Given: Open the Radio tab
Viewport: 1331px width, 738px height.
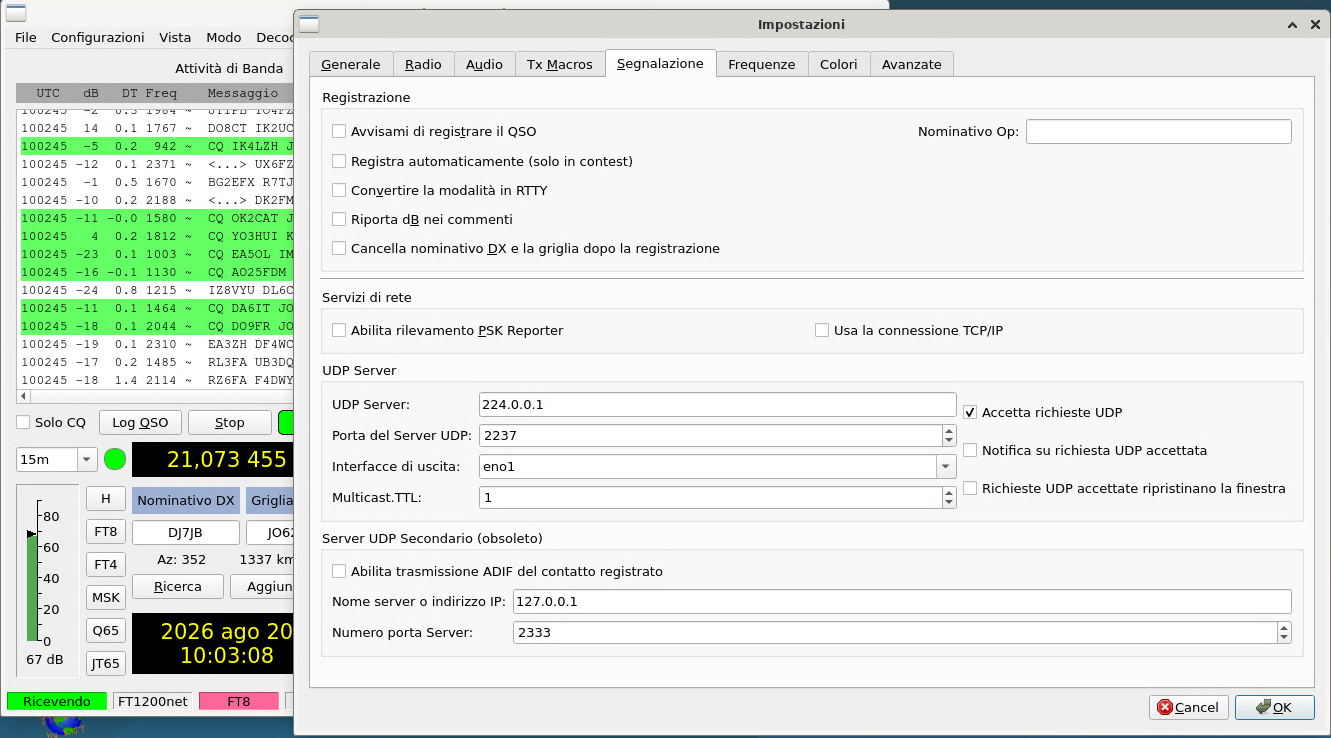Looking at the screenshot, I should [x=423, y=64].
